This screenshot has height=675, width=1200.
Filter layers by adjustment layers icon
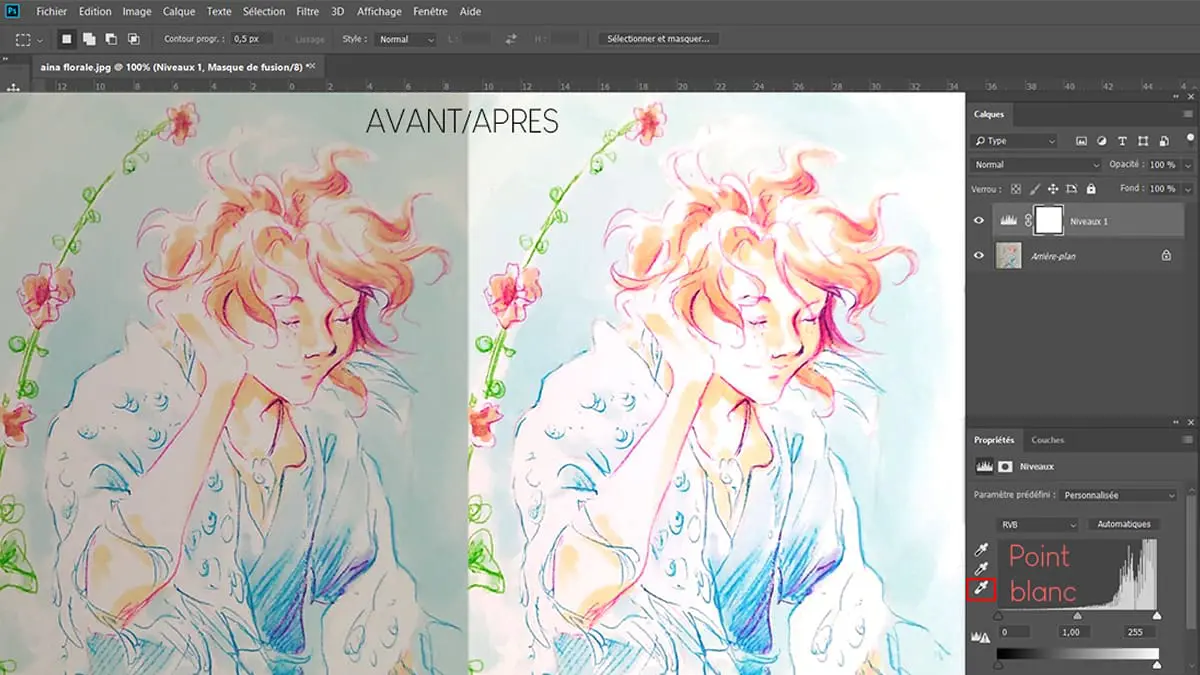point(1102,141)
